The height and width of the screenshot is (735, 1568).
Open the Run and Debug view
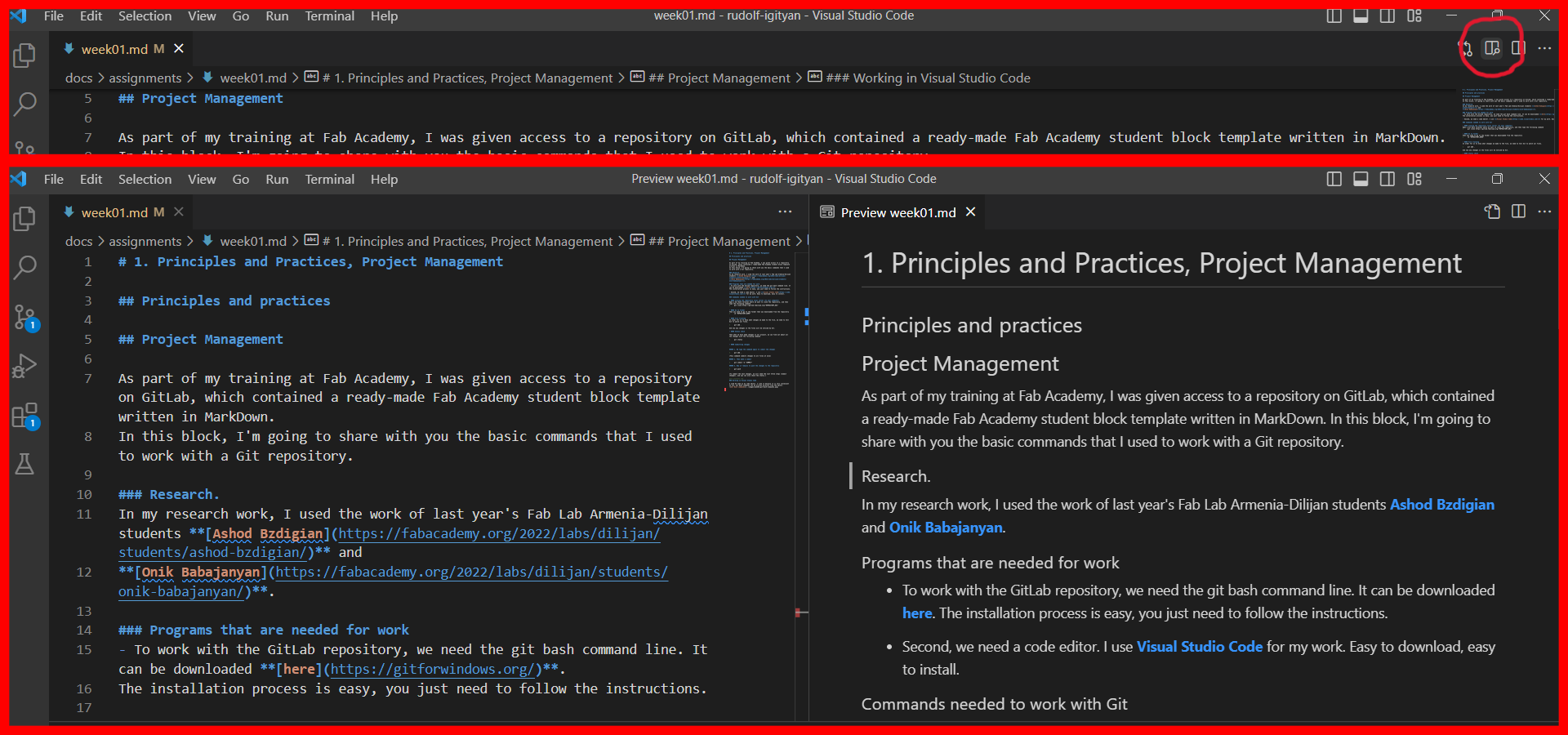(x=24, y=366)
